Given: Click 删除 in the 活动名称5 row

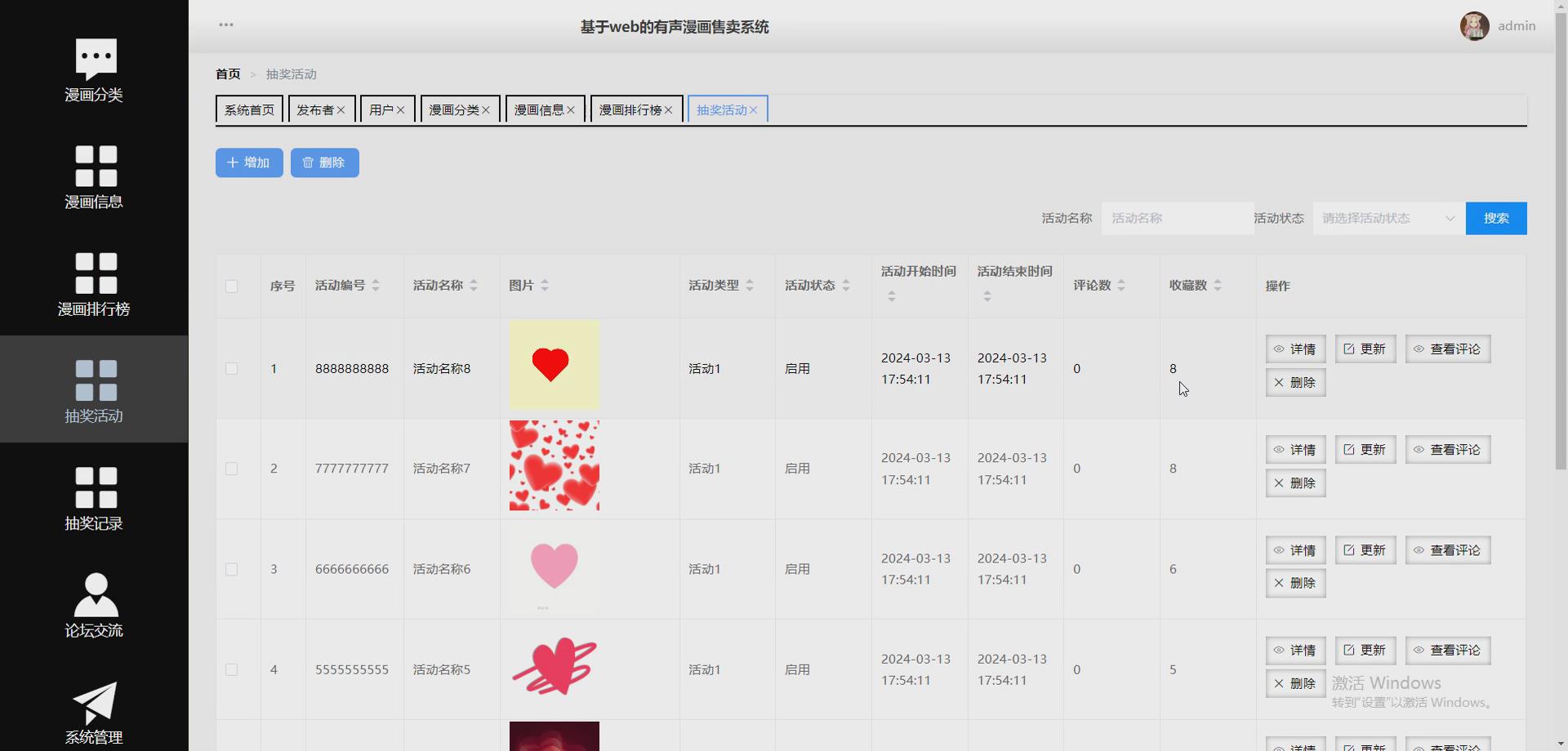Looking at the screenshot, I should point(1295,683).
